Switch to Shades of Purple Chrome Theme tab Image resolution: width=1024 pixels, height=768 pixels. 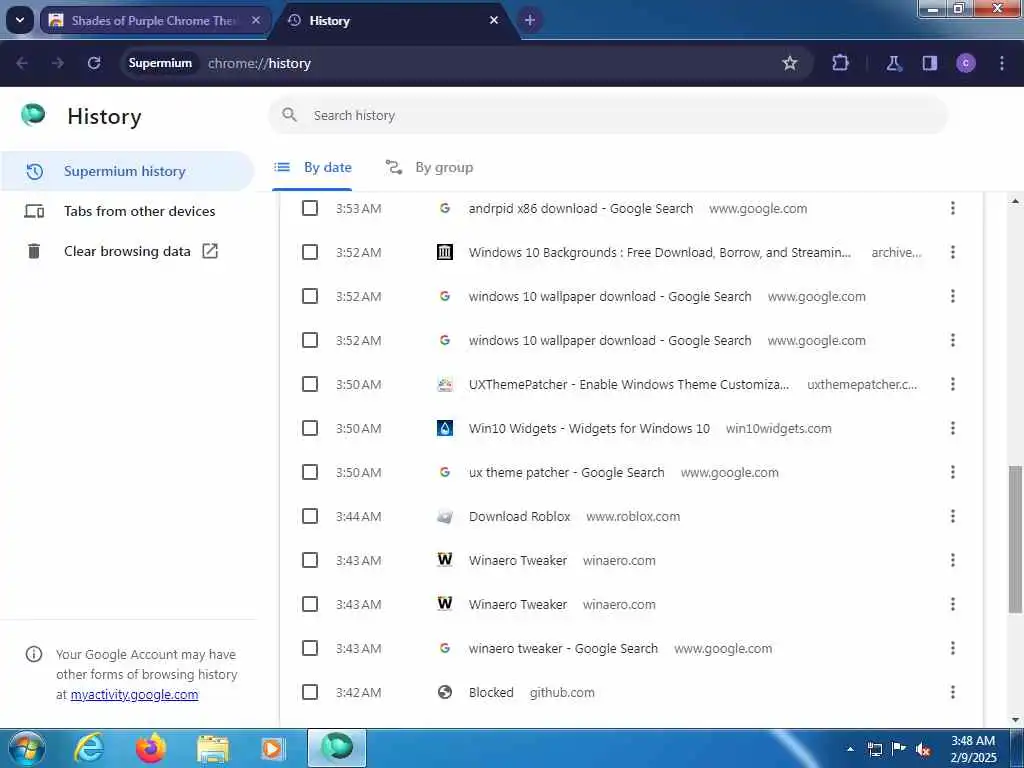pos(155,20)
